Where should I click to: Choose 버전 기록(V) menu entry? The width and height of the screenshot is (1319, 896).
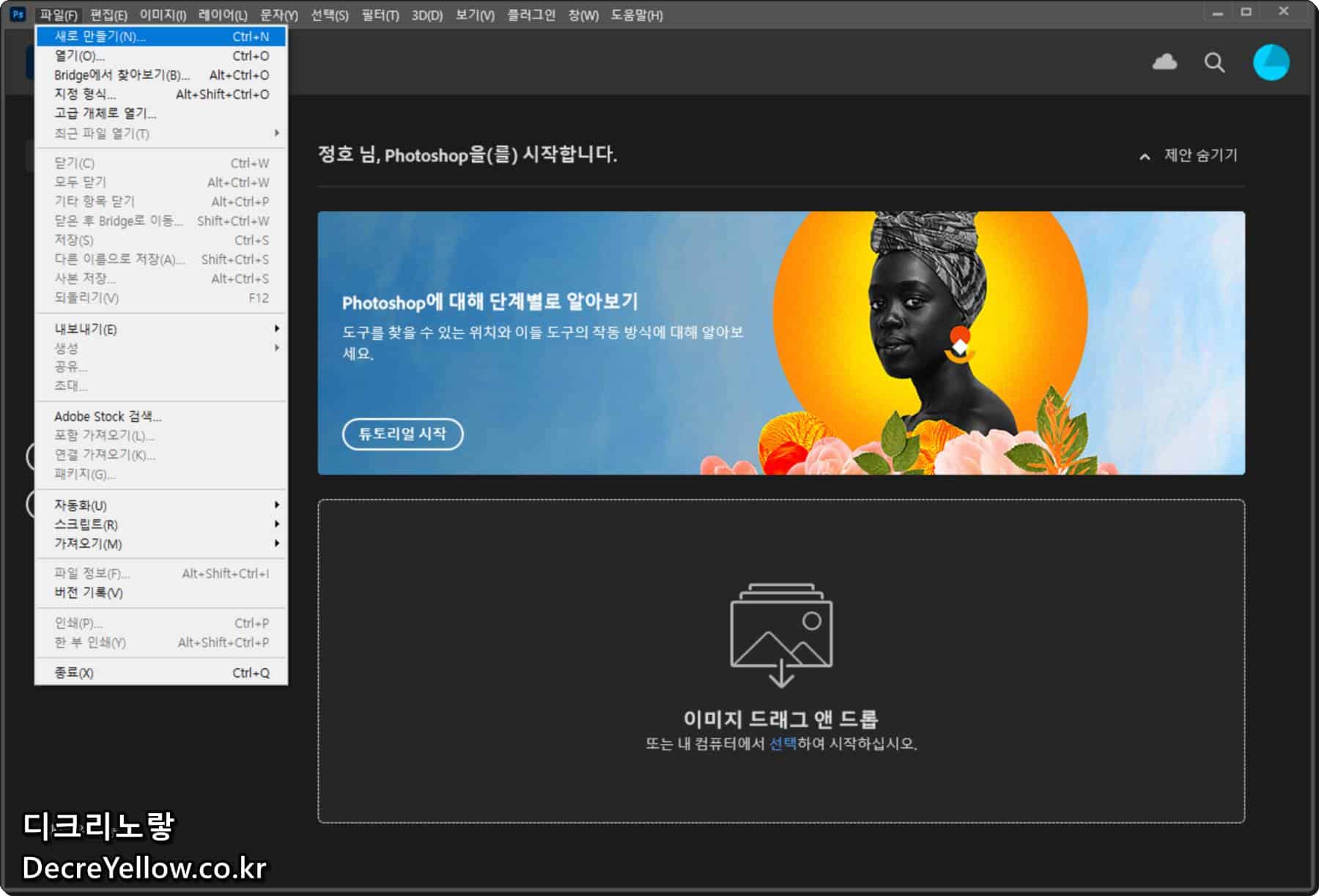[x=161, y=593]
